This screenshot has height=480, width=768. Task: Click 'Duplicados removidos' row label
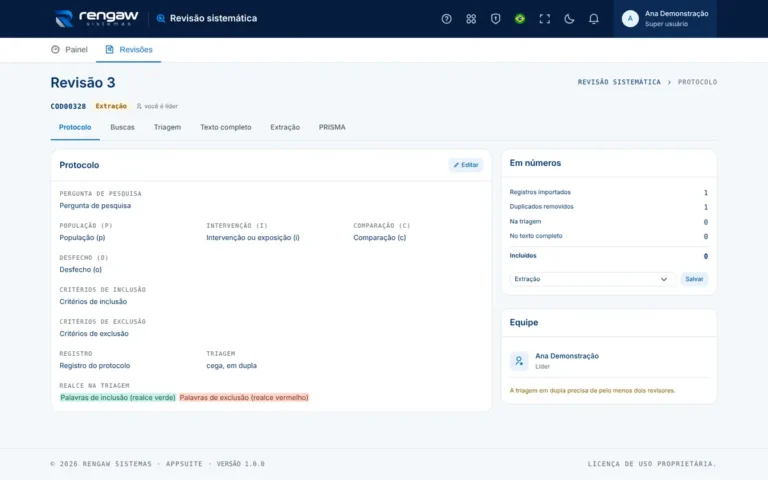click(541, 207)
